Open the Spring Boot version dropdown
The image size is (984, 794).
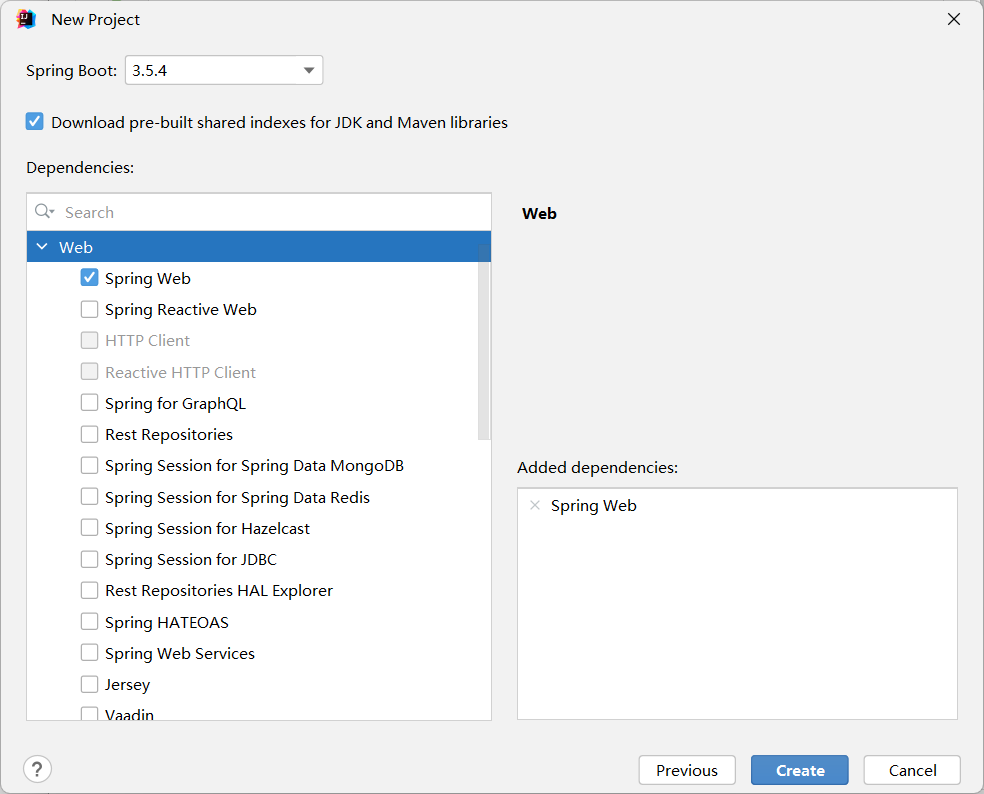[224, 70]
